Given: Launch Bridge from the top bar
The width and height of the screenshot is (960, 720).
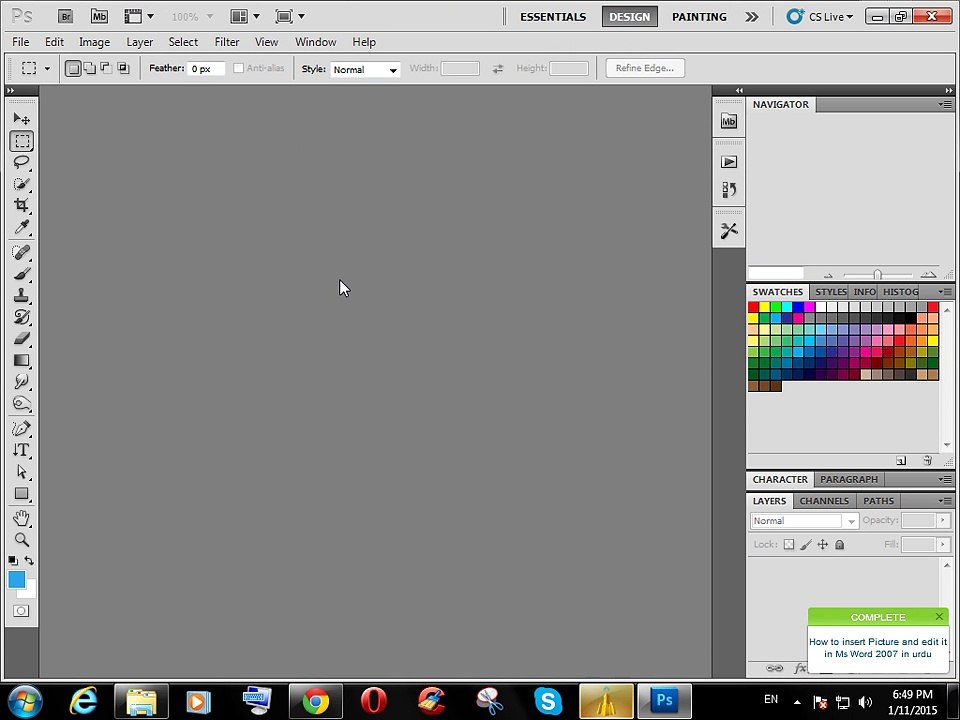Looking at the screenshot, I should coord(66,17).
